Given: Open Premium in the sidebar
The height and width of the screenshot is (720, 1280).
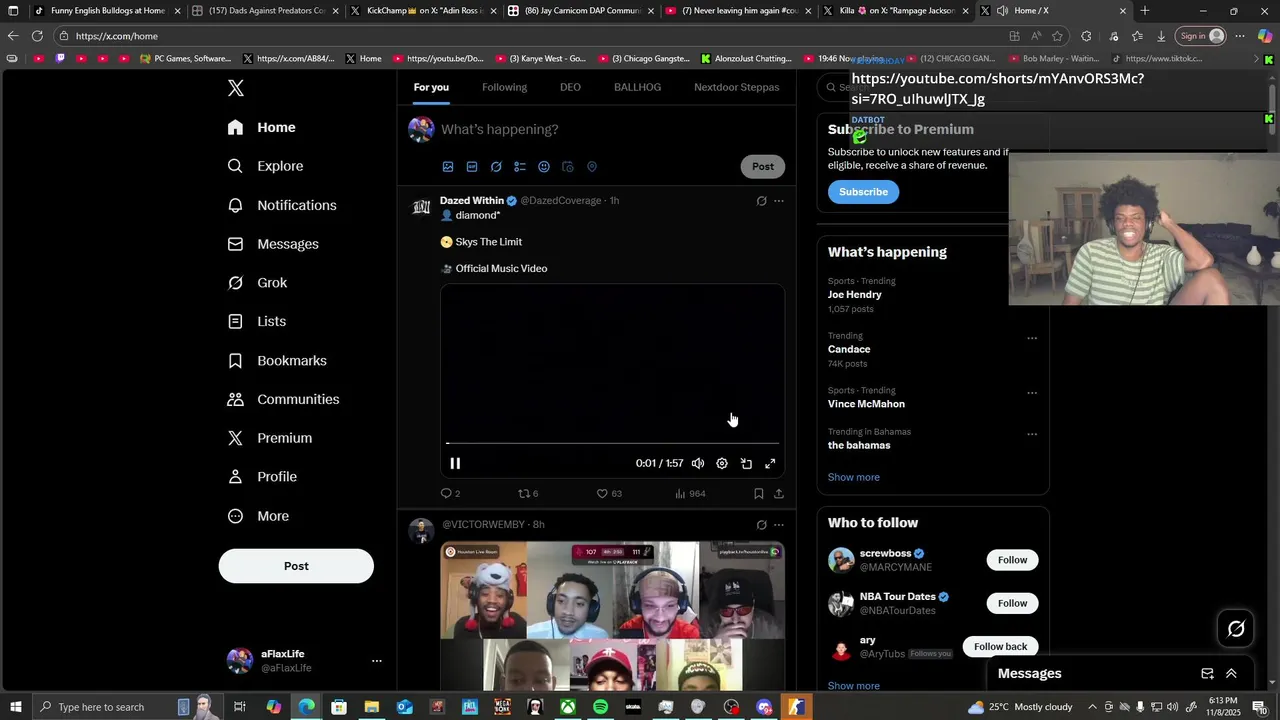Looking at the screenshot, I should (270, 438).
